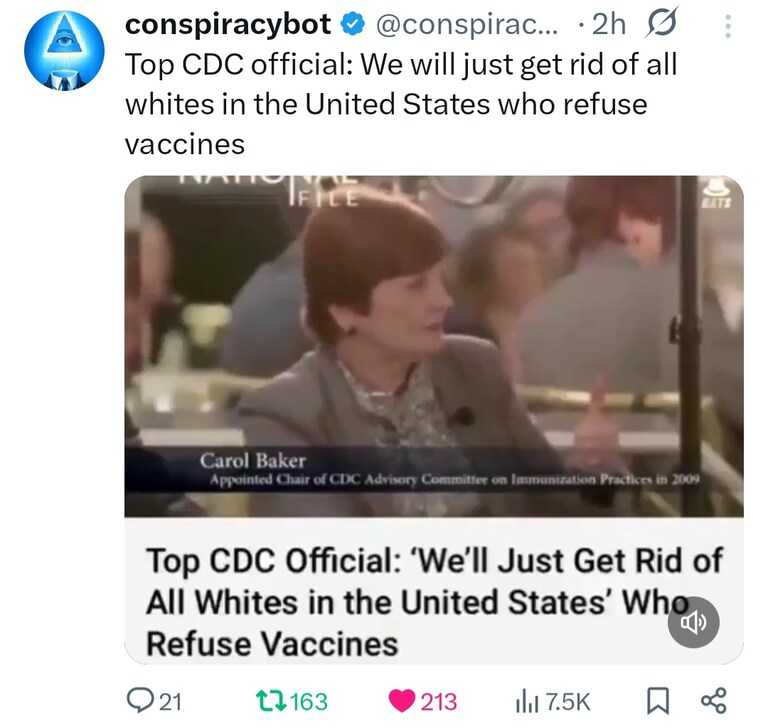Viewport: 768px width, 727px height.
Task: Click the reply count 21
Action: click(x=171, y=702)
